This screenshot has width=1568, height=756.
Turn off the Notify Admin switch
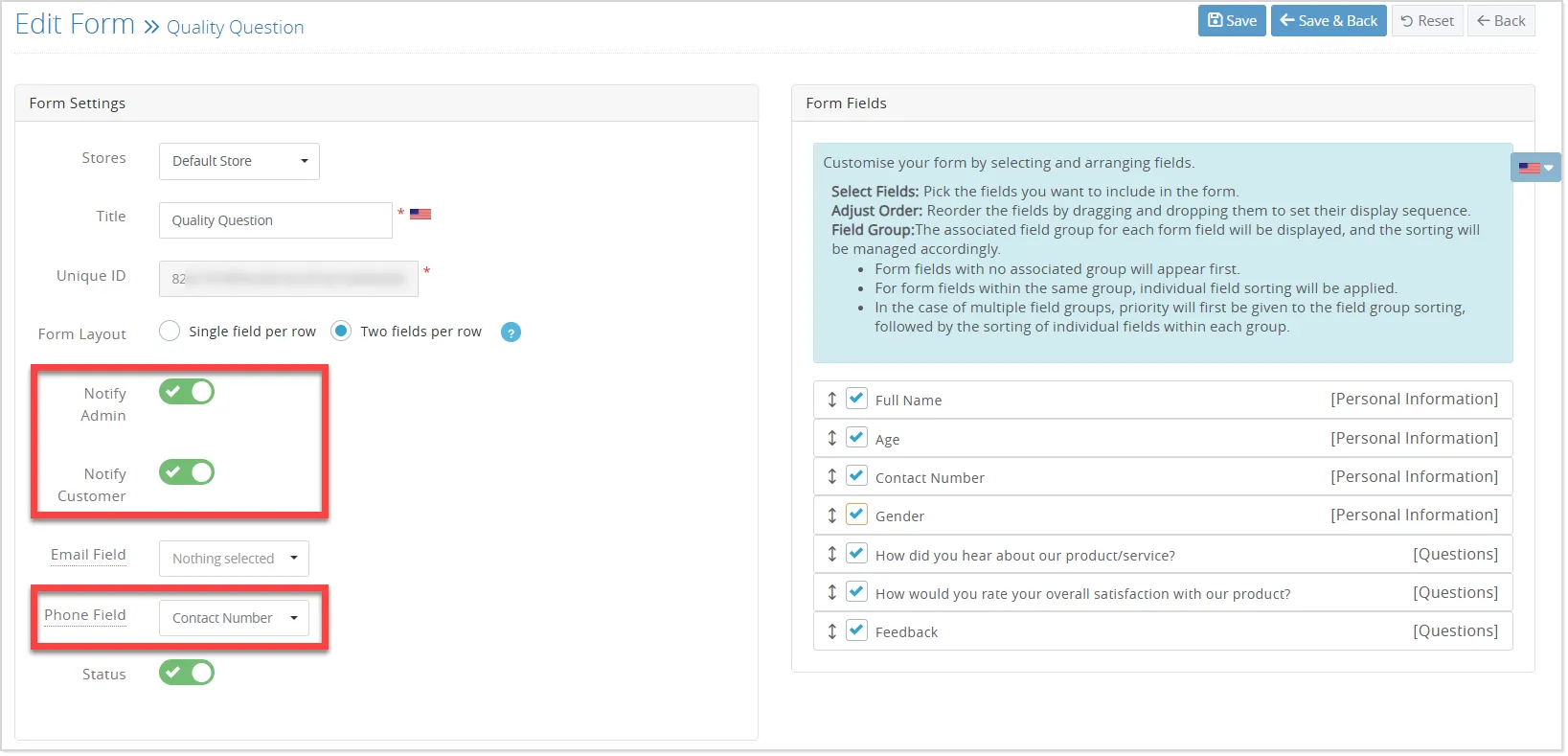[x=187, y=392]
